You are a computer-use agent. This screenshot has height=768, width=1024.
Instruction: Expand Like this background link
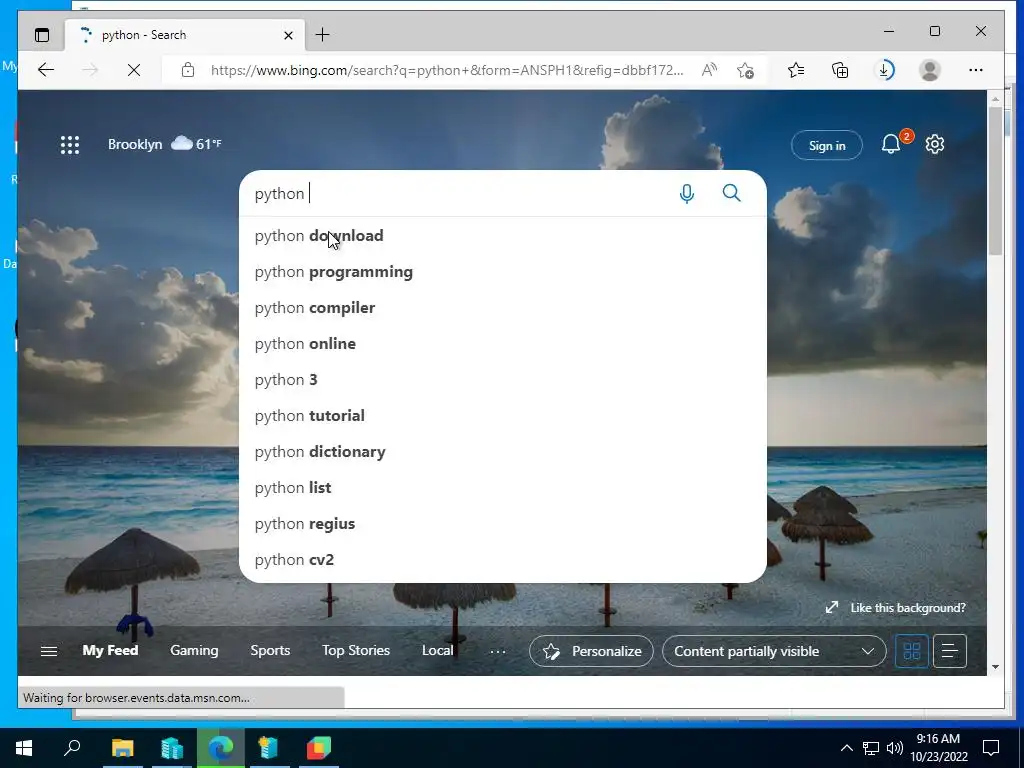[x=895, y=608]
